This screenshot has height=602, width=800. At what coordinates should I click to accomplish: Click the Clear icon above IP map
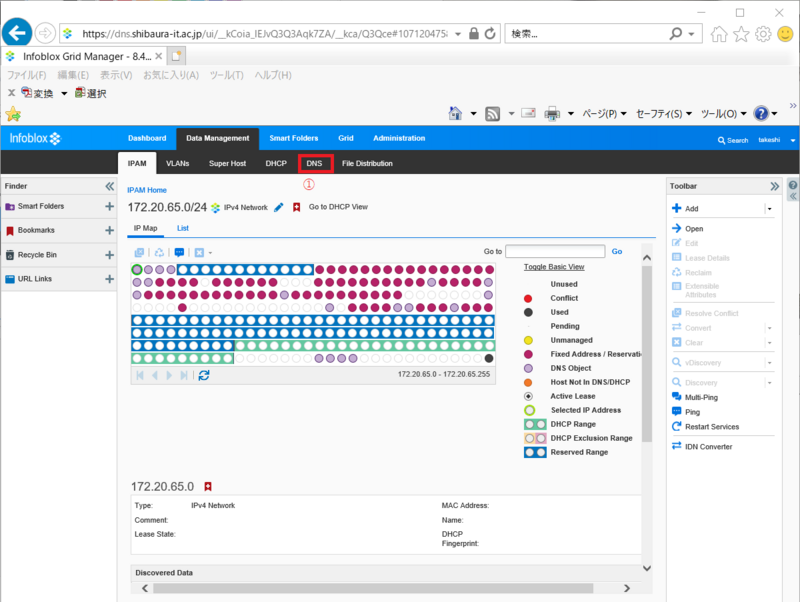pos(199,253)
